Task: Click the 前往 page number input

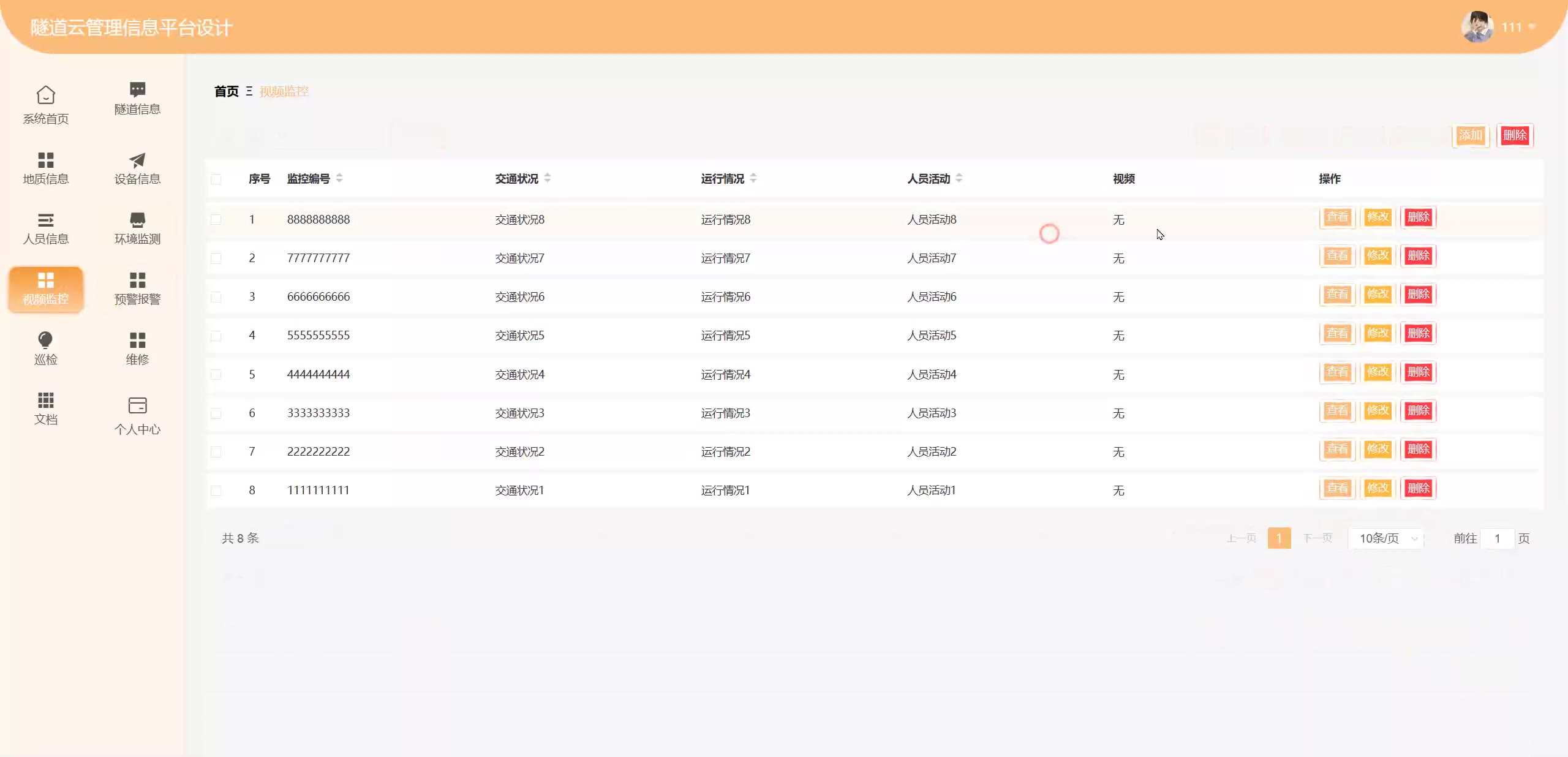Action: pos(1497,538)
